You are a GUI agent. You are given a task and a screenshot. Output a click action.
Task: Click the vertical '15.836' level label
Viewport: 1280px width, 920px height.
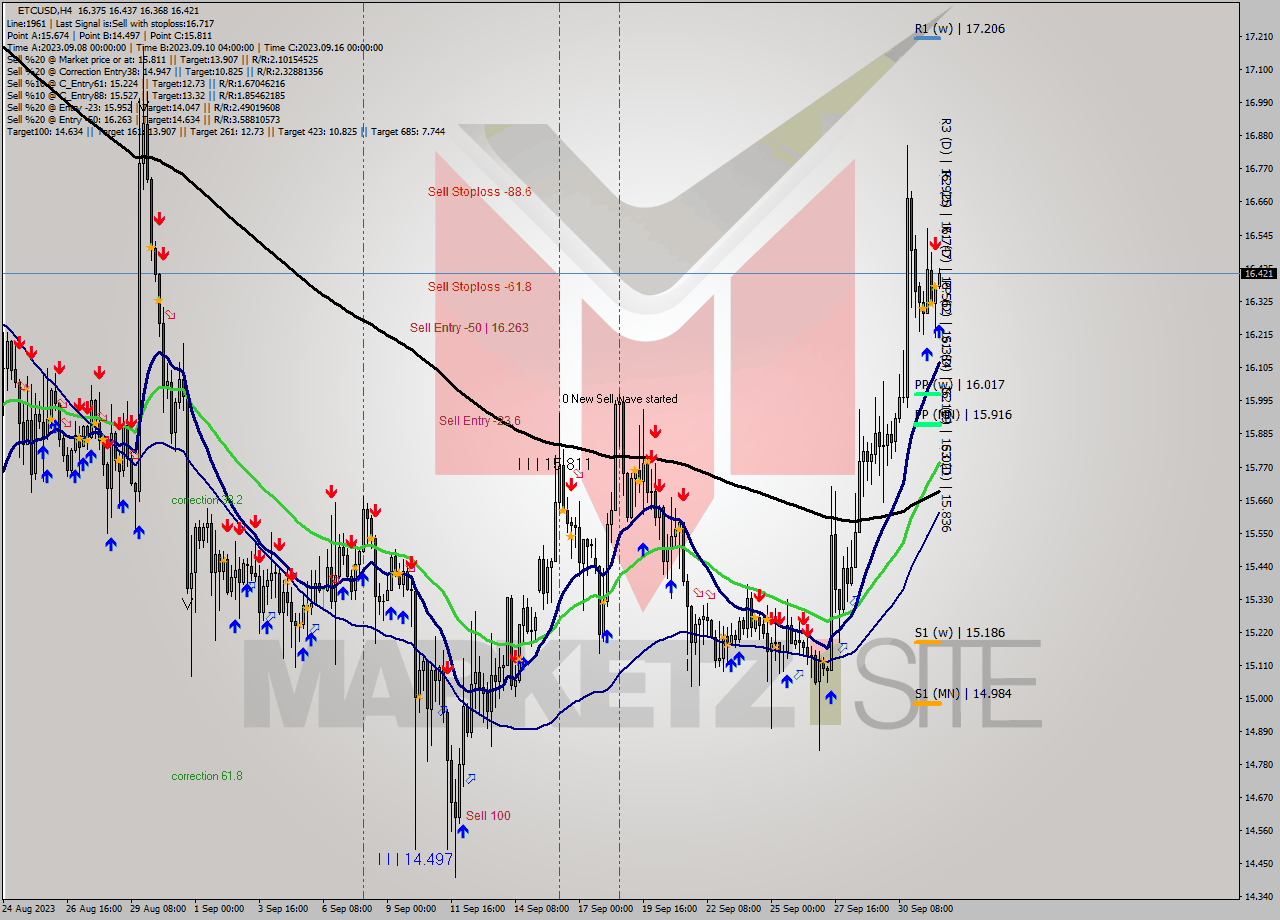945,514
